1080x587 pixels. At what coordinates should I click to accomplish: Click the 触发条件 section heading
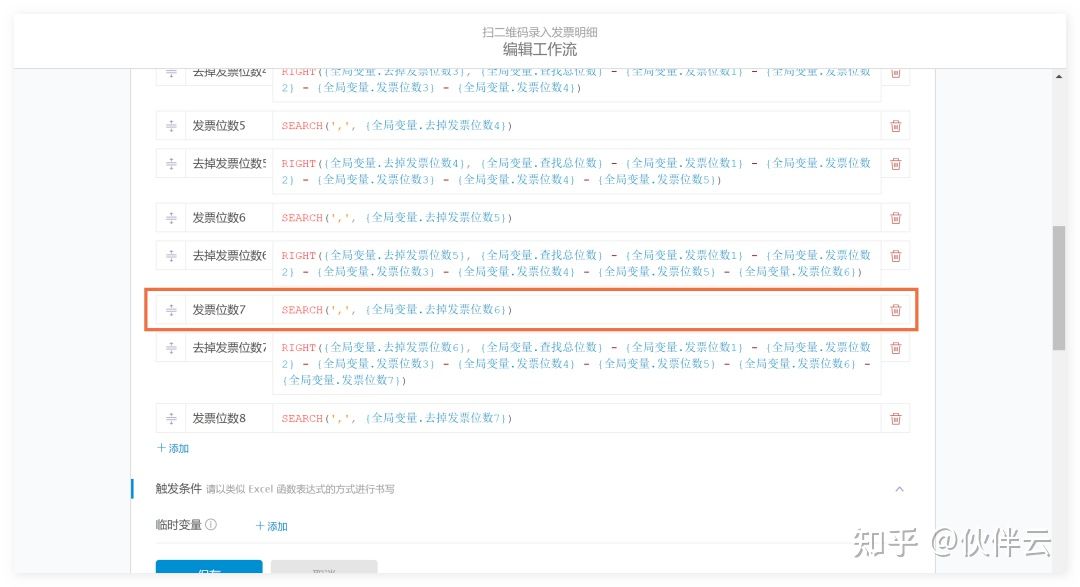pyautogui.click(x=178, y=489)
